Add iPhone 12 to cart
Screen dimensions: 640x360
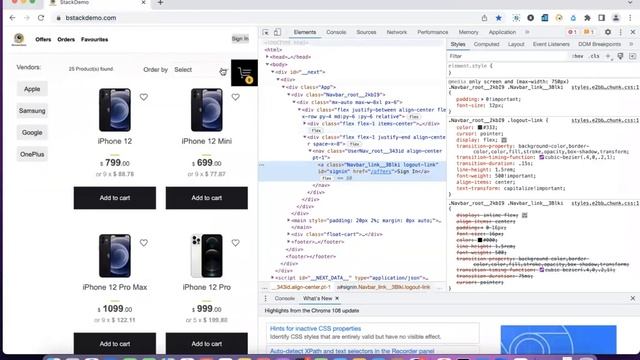click(x=115, y=198)
